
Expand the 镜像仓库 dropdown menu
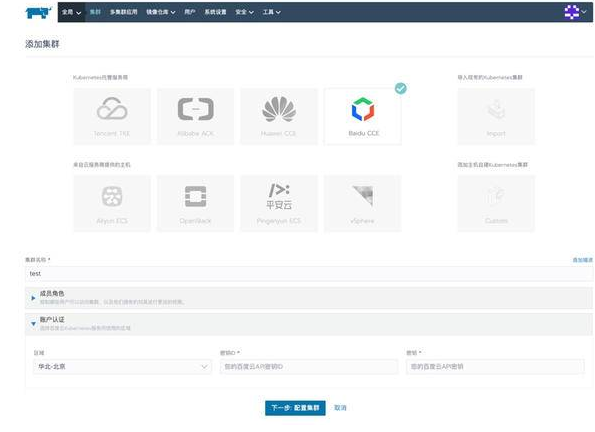(161, 12)
